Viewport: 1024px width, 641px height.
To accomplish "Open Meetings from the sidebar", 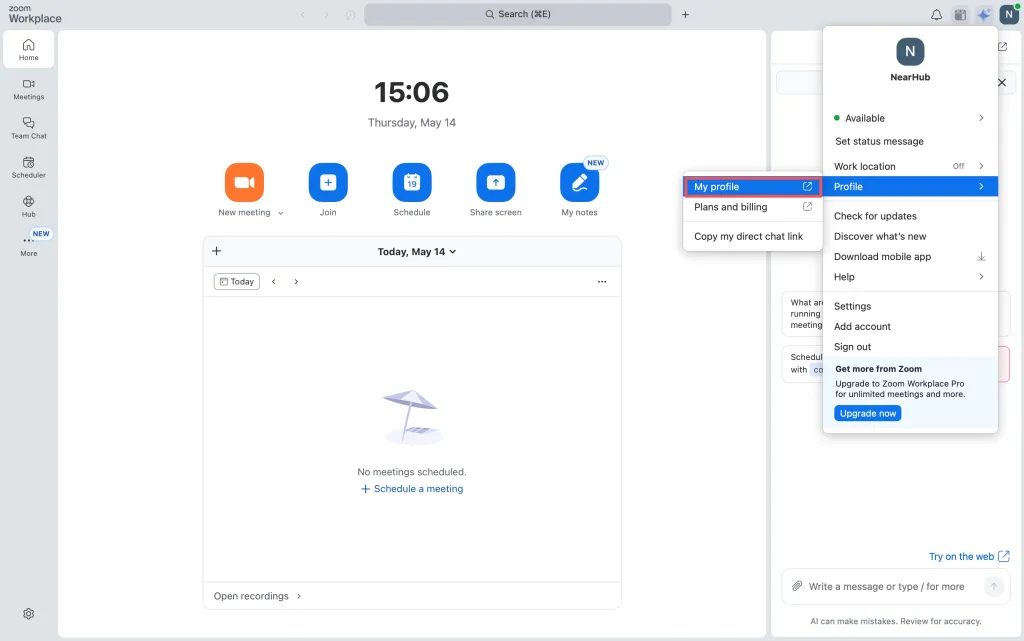I will click(29, 89).
